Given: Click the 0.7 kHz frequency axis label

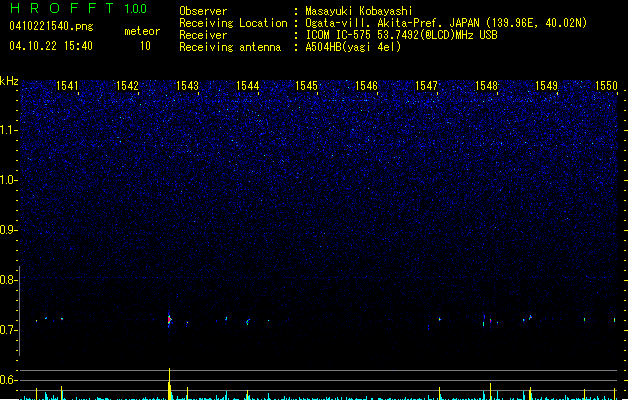Looking at the screenshot, I should (x=8, y=330).
